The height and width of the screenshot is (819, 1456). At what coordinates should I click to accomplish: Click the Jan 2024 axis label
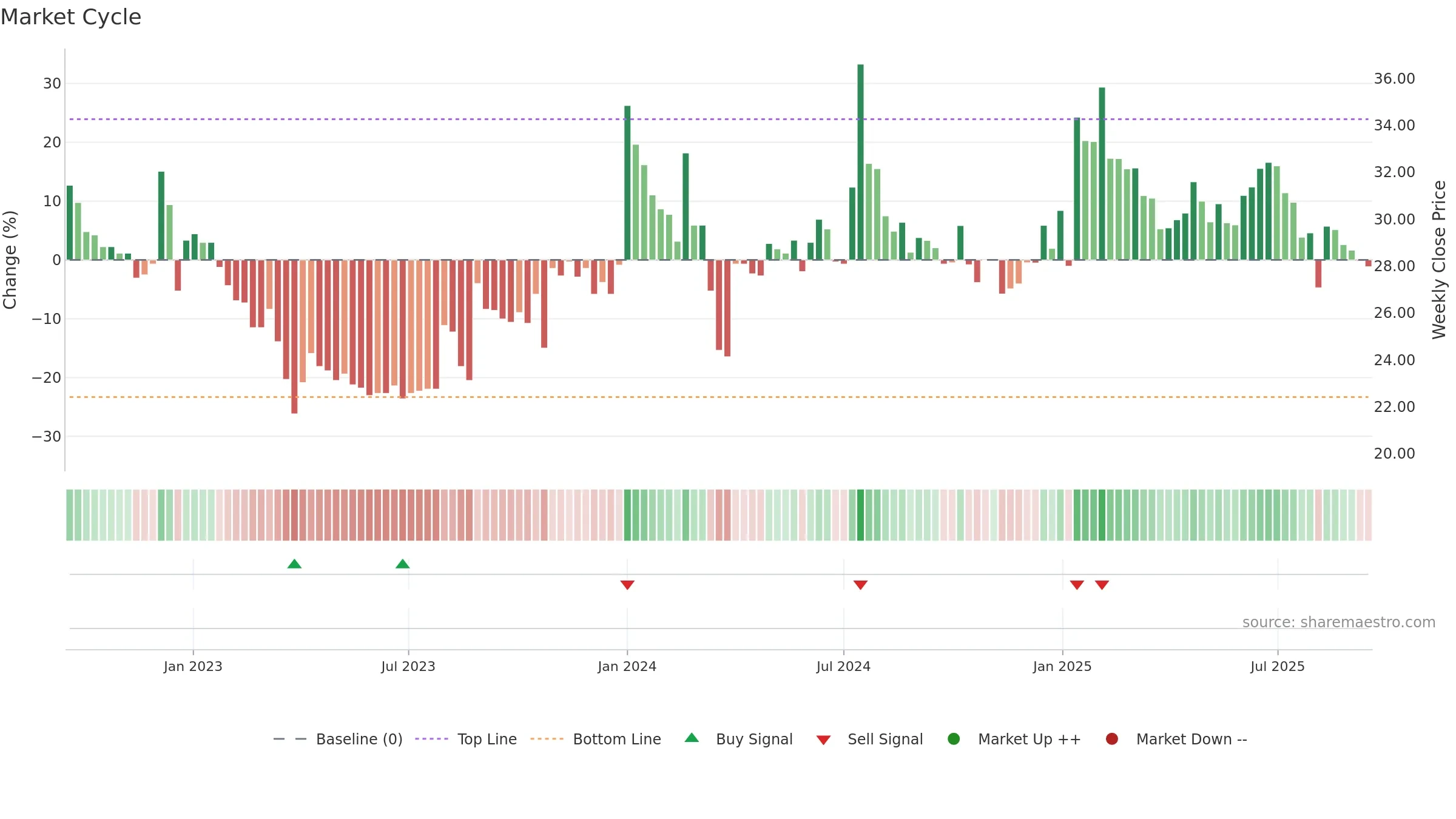(627, 666)
